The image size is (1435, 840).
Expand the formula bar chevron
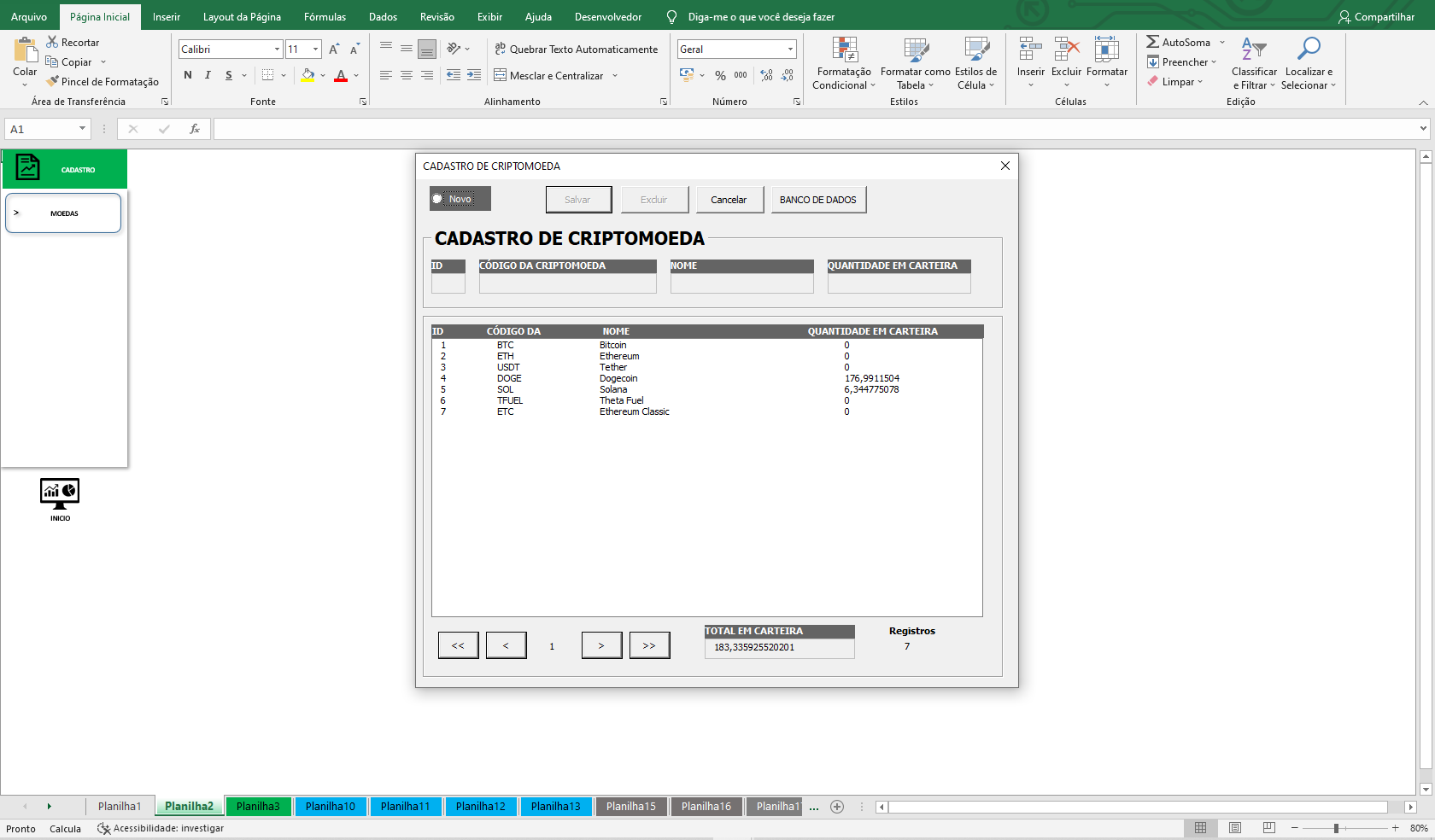(x=1423, y=129)
